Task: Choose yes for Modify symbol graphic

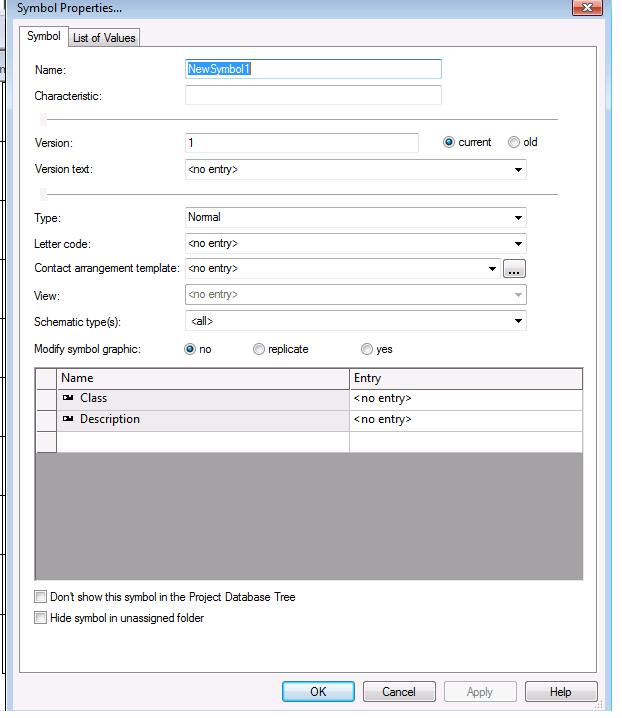Action: (x=366, y=349)
